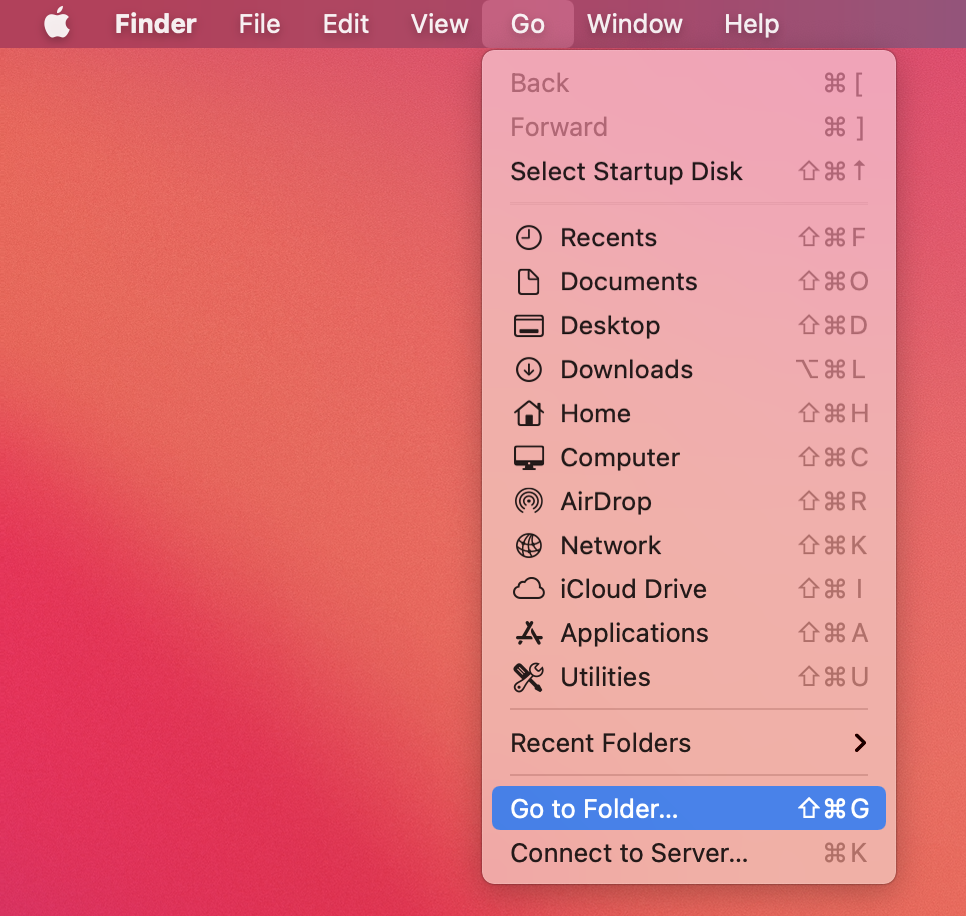Click the Downloads label
The height and width of the screenshot is (916, 966).
tap(627, 370)
